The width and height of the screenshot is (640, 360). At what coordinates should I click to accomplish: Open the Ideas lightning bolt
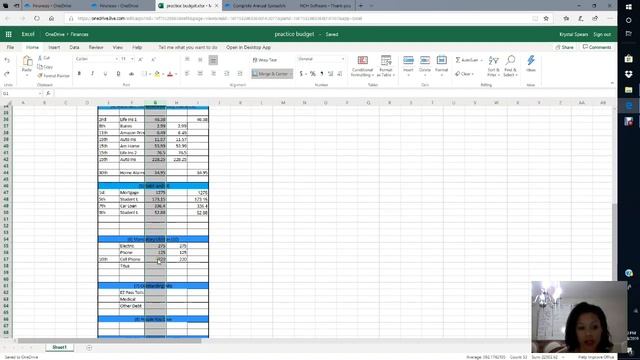tap(531, 64)
